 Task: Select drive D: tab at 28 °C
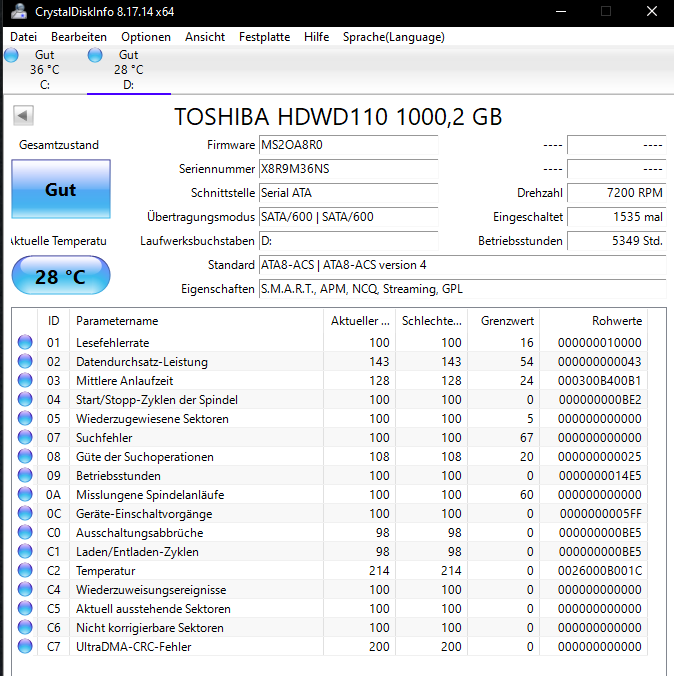(129, 70)
